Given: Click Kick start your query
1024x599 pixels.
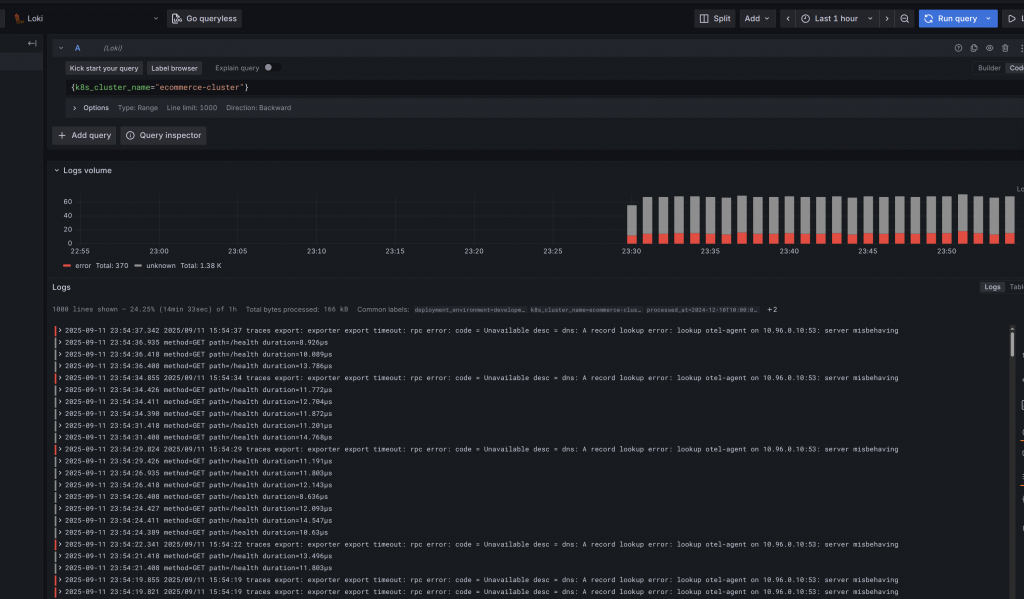Looking at the screenshot, I should click(104, 68).
